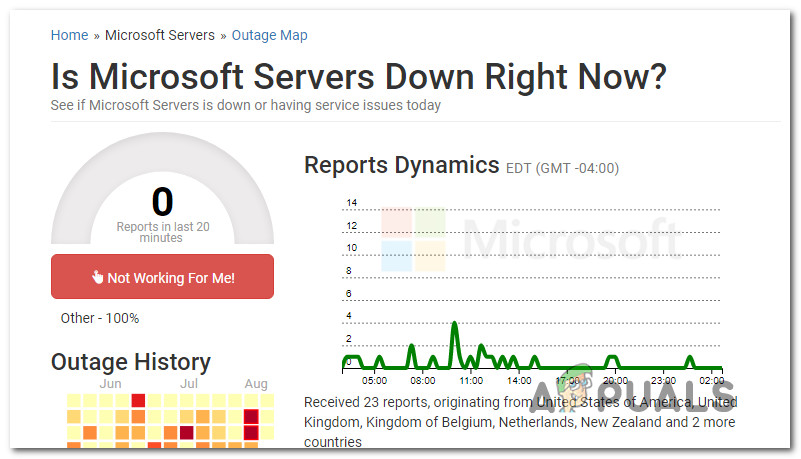Go to the Microsoft Servers breadcrumb
The width and height of the screenshot is (801, 459).
[160, 35]
